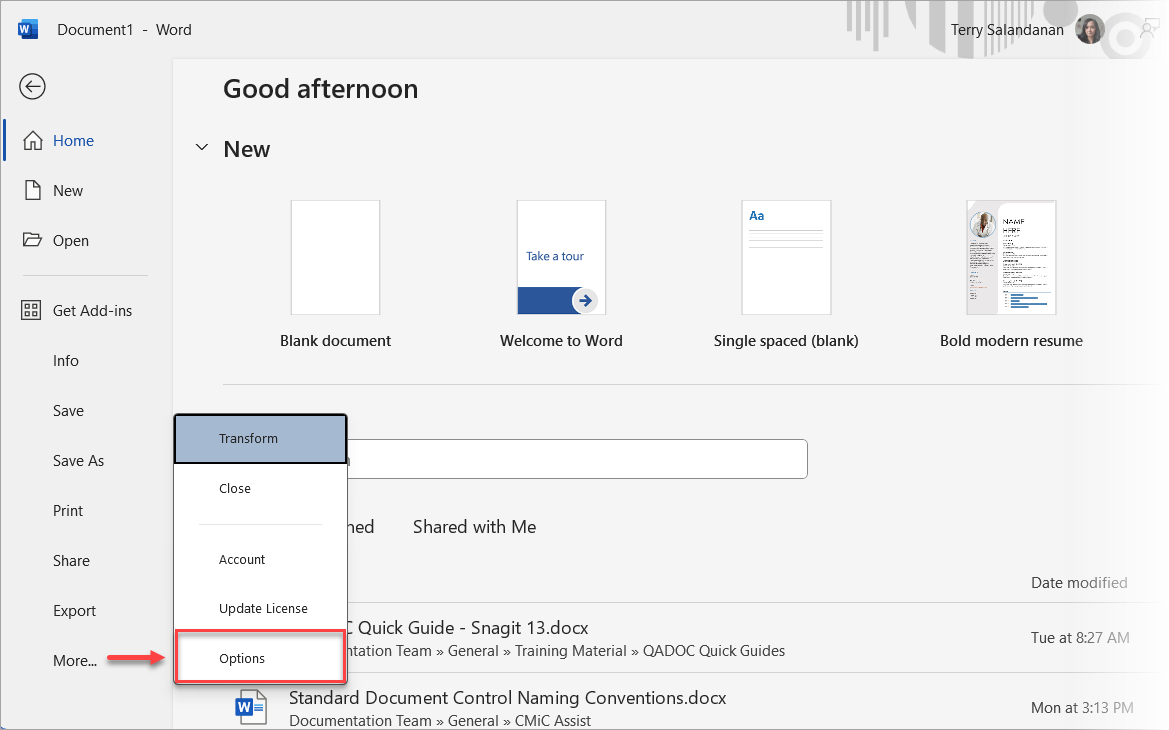Choose Update License in the popup menu
The width and height of the screenshot is (1169, 730).
point(261,608)
